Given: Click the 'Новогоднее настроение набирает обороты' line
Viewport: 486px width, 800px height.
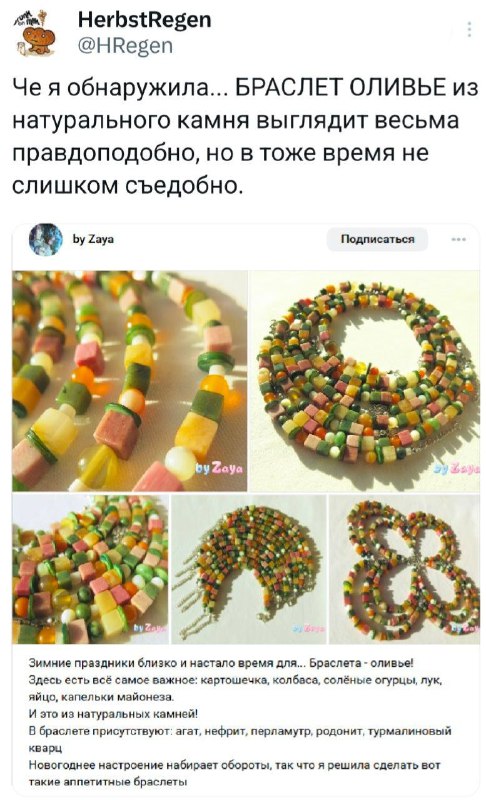Looking at the screenshot, I should pos(235,765).
